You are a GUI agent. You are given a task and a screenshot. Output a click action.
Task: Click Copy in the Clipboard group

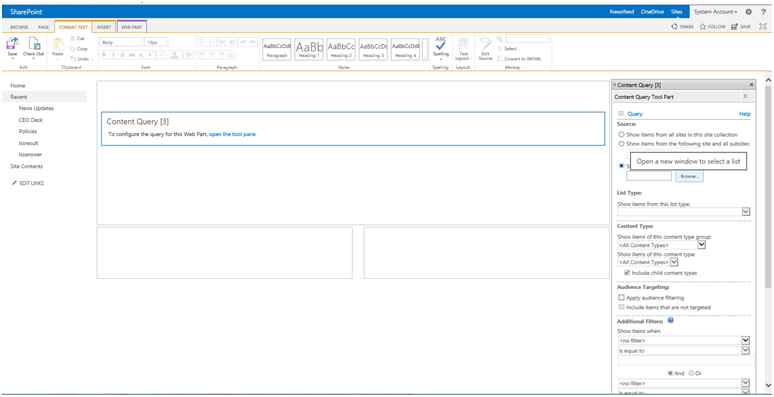pyautogui.click(x=78, y=49)
